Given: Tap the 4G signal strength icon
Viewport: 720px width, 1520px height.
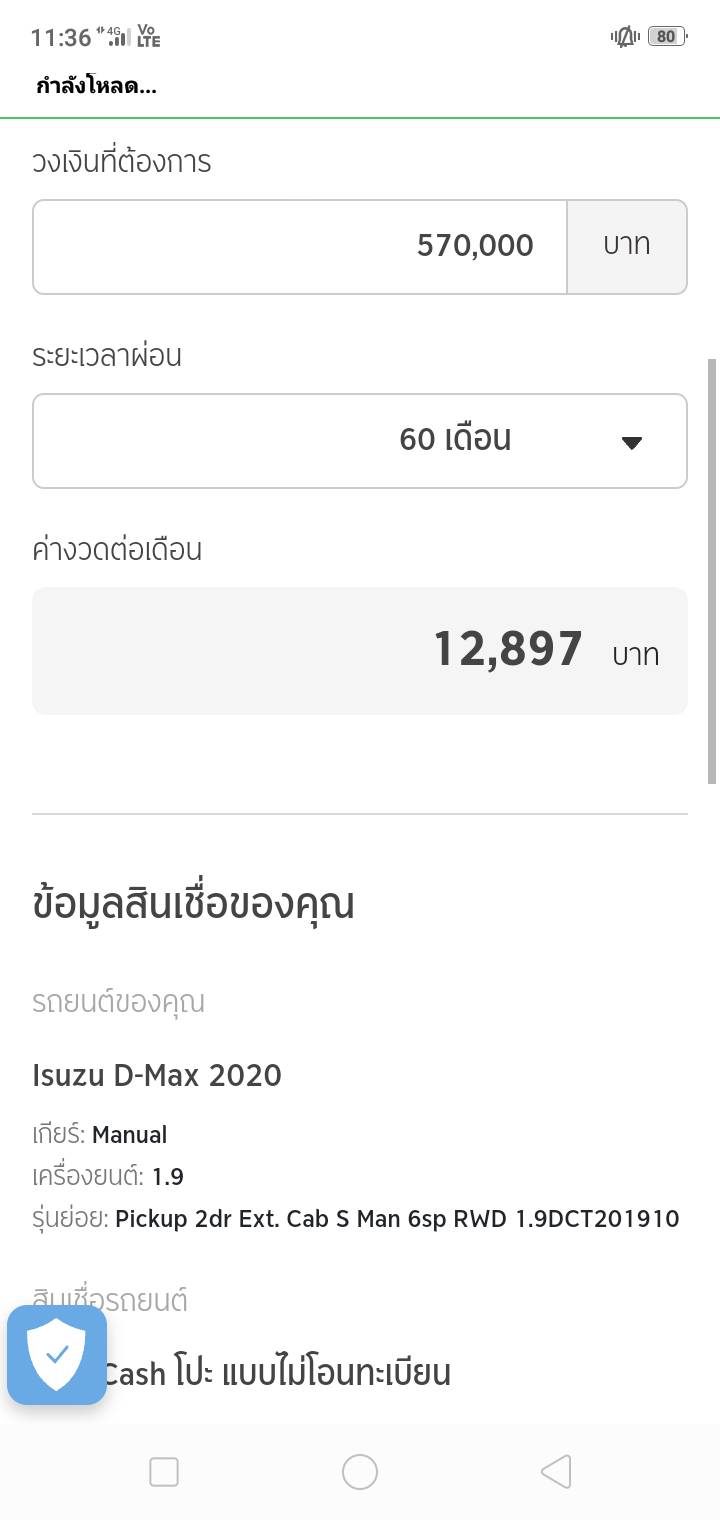Looking at the screenshot, I should [115, 38].
